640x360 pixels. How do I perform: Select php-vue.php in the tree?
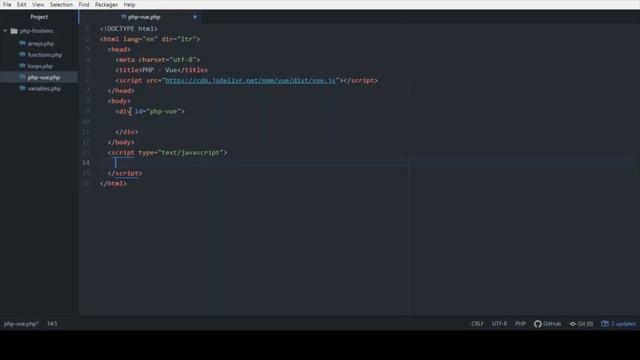tap(44, 77)
